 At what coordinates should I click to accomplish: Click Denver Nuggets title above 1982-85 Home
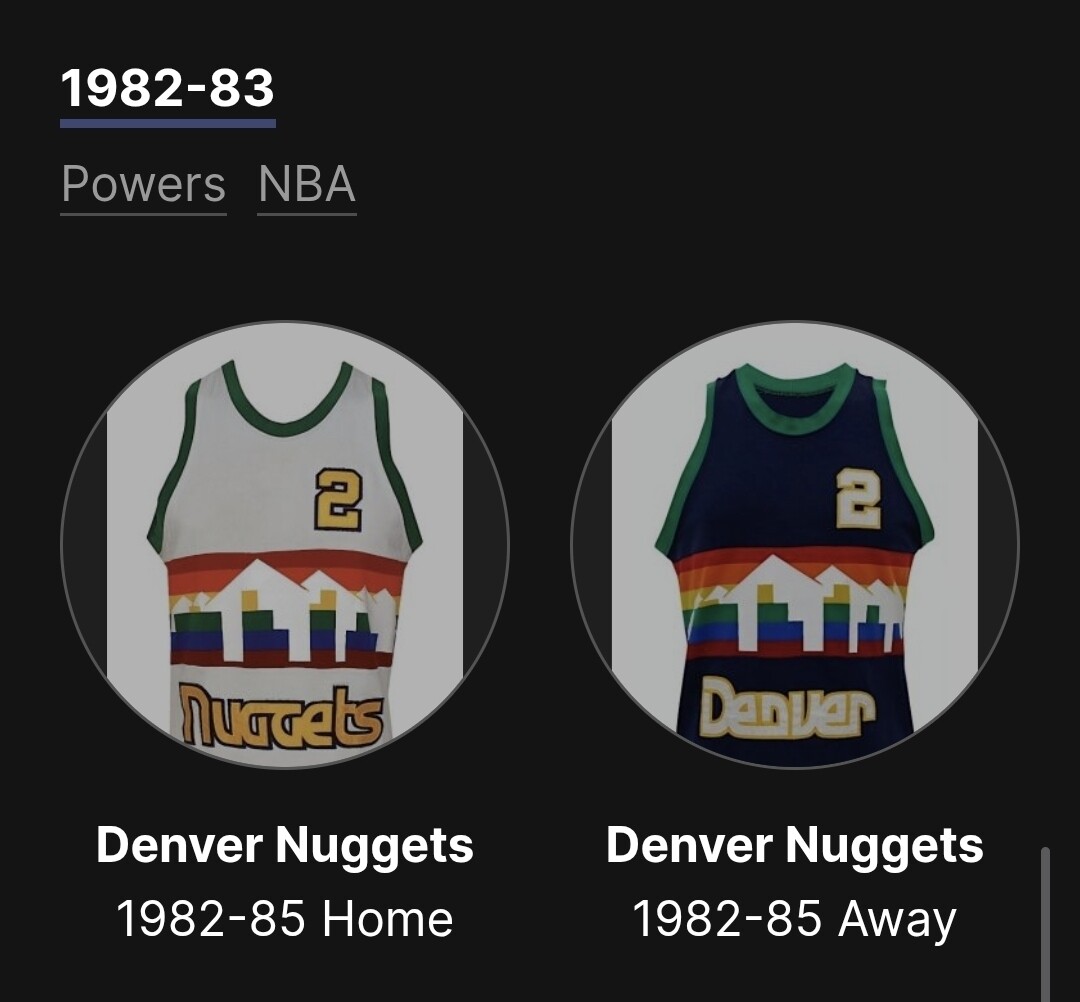(x=284, y=845)
